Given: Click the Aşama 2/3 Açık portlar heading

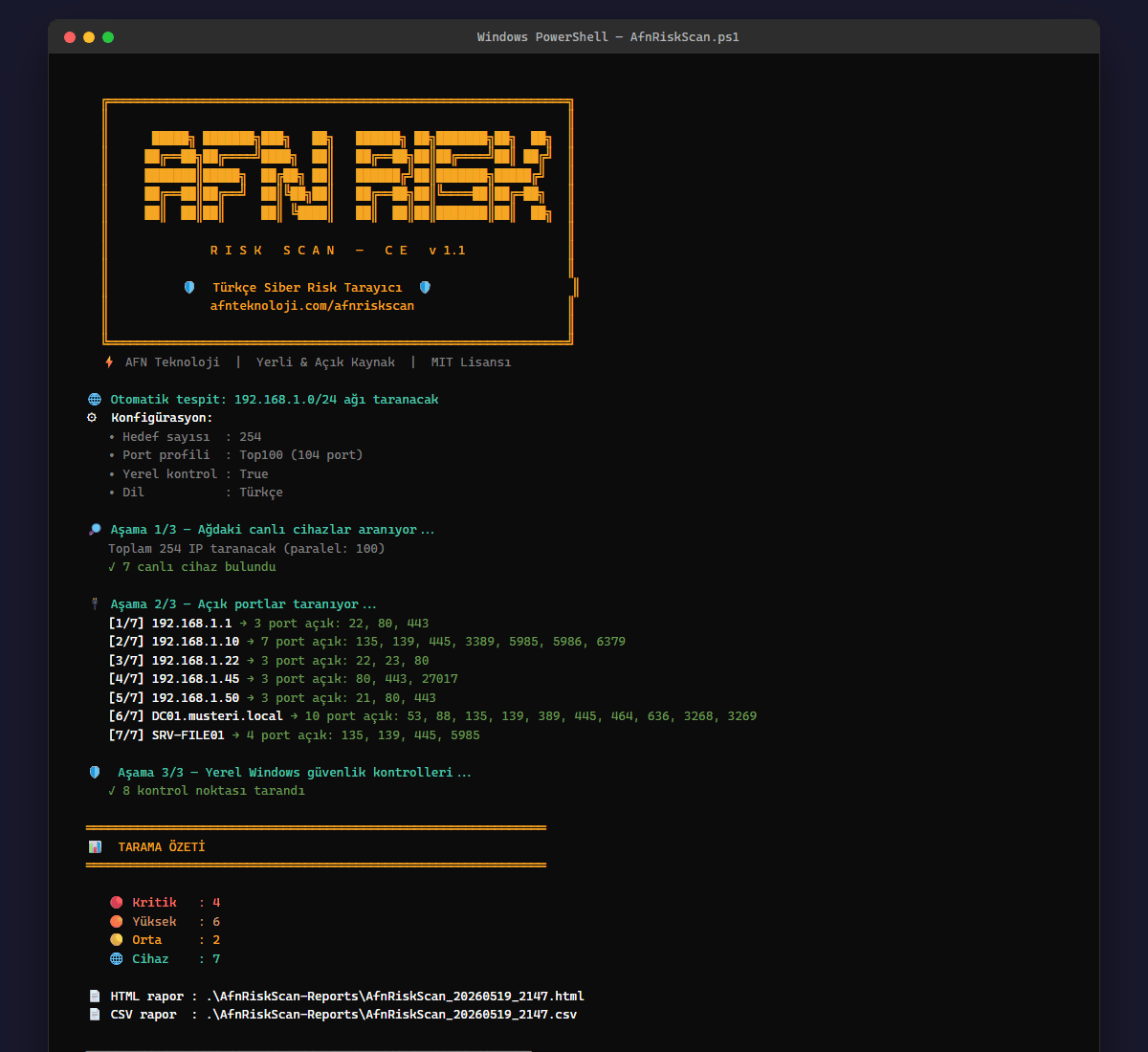Looking at the screenshot, I should click(243, 604).
